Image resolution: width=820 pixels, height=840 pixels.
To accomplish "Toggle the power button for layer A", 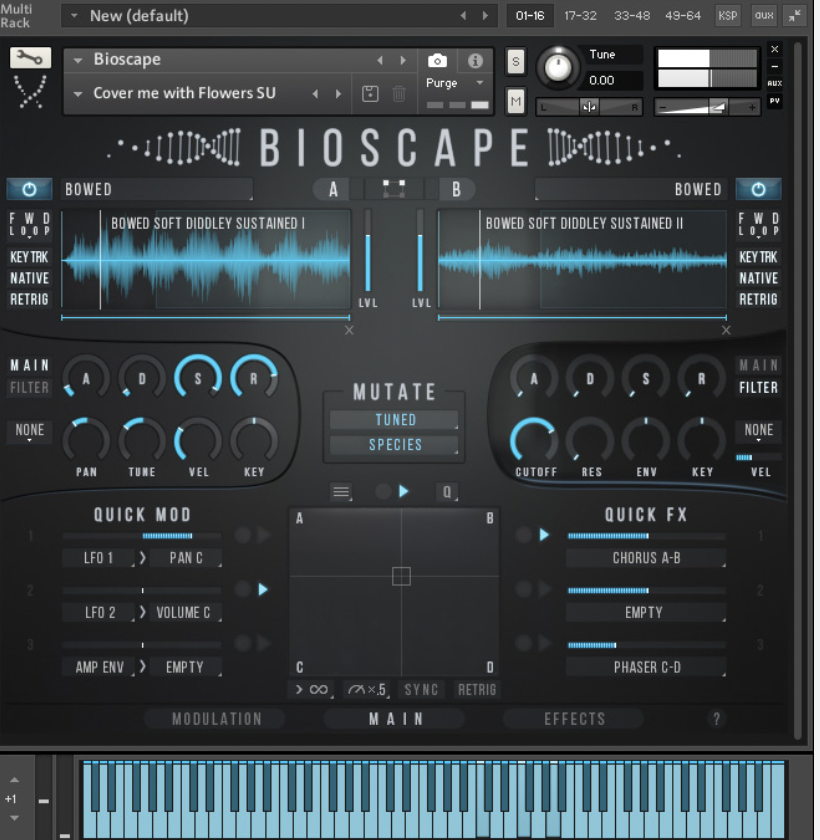I will [29, 189].
